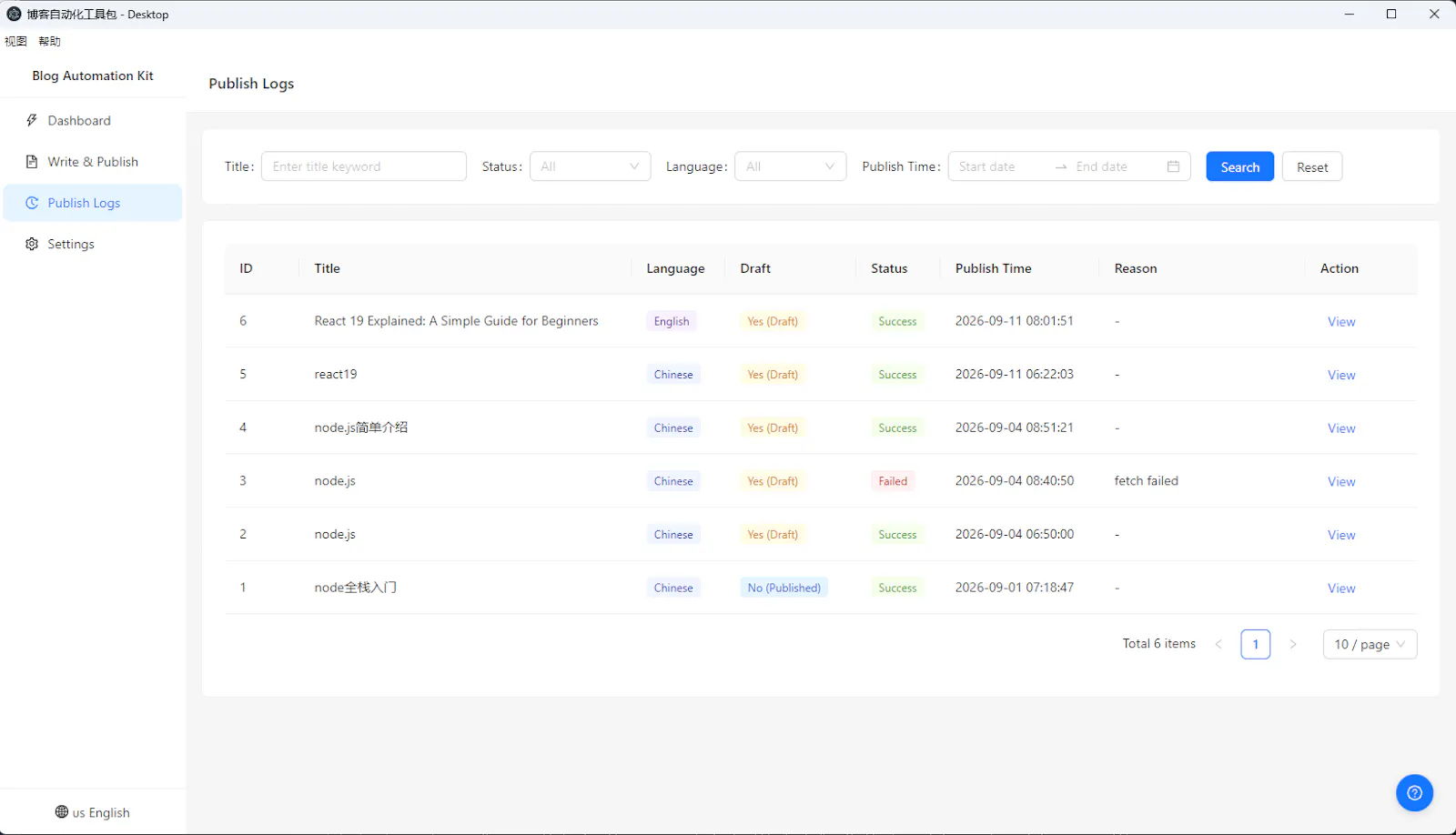Click the blue Search button

pyautogui.click(x=1239, y=166)
